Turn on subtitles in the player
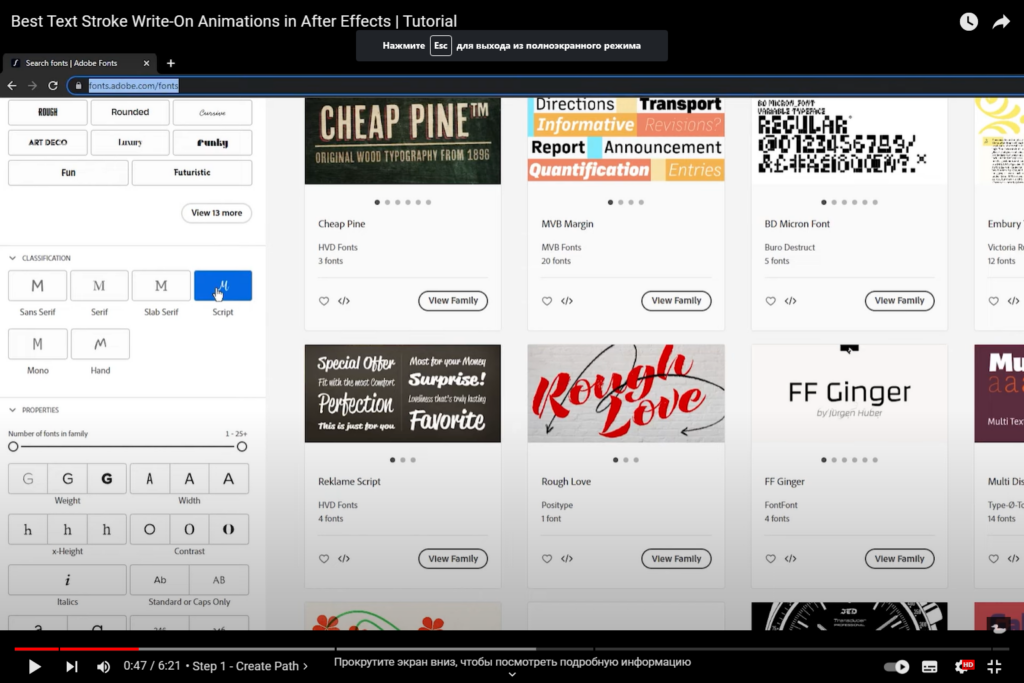Screen dimensions: 1024x683 tap(929, 667)
